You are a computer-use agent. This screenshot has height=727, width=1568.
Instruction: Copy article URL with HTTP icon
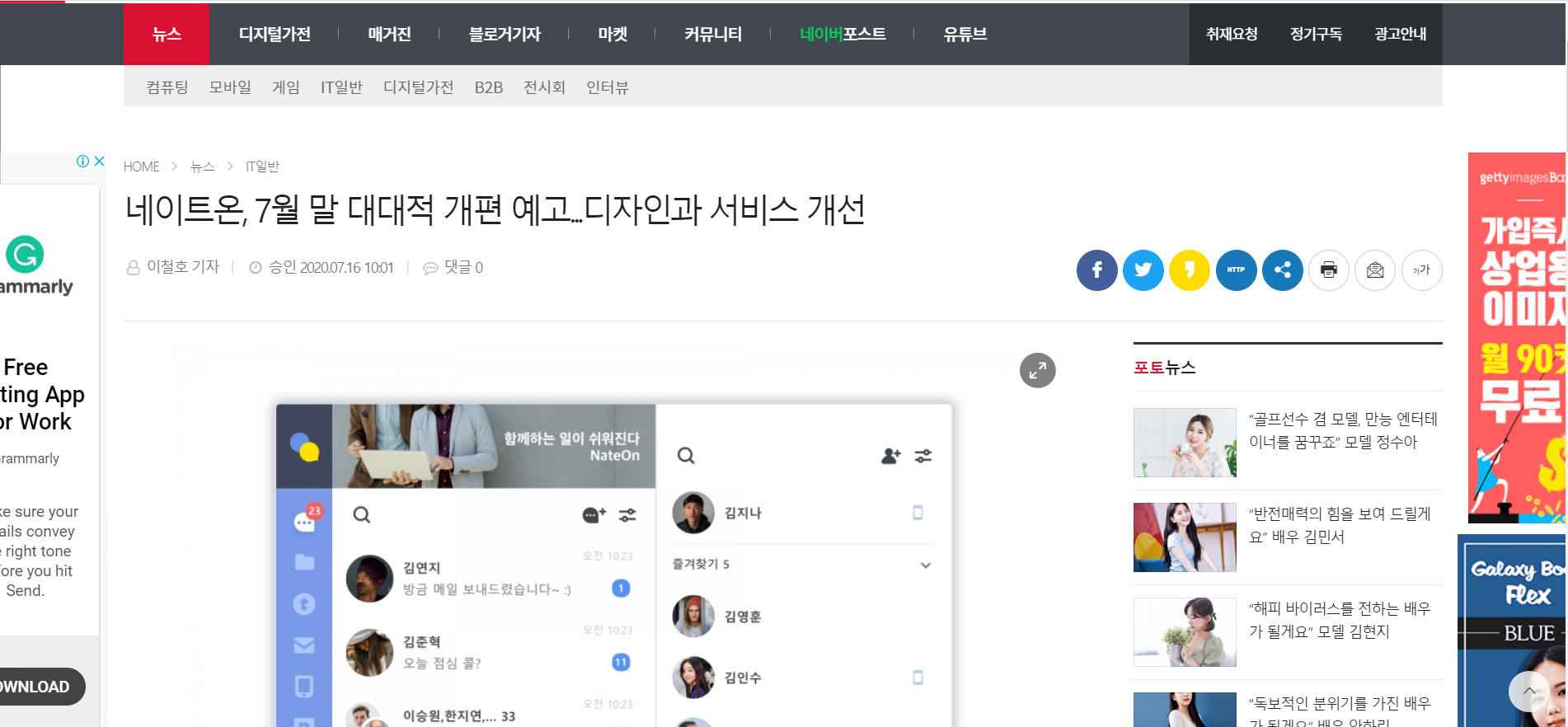pyautogui.click(x=1236, y=270)
